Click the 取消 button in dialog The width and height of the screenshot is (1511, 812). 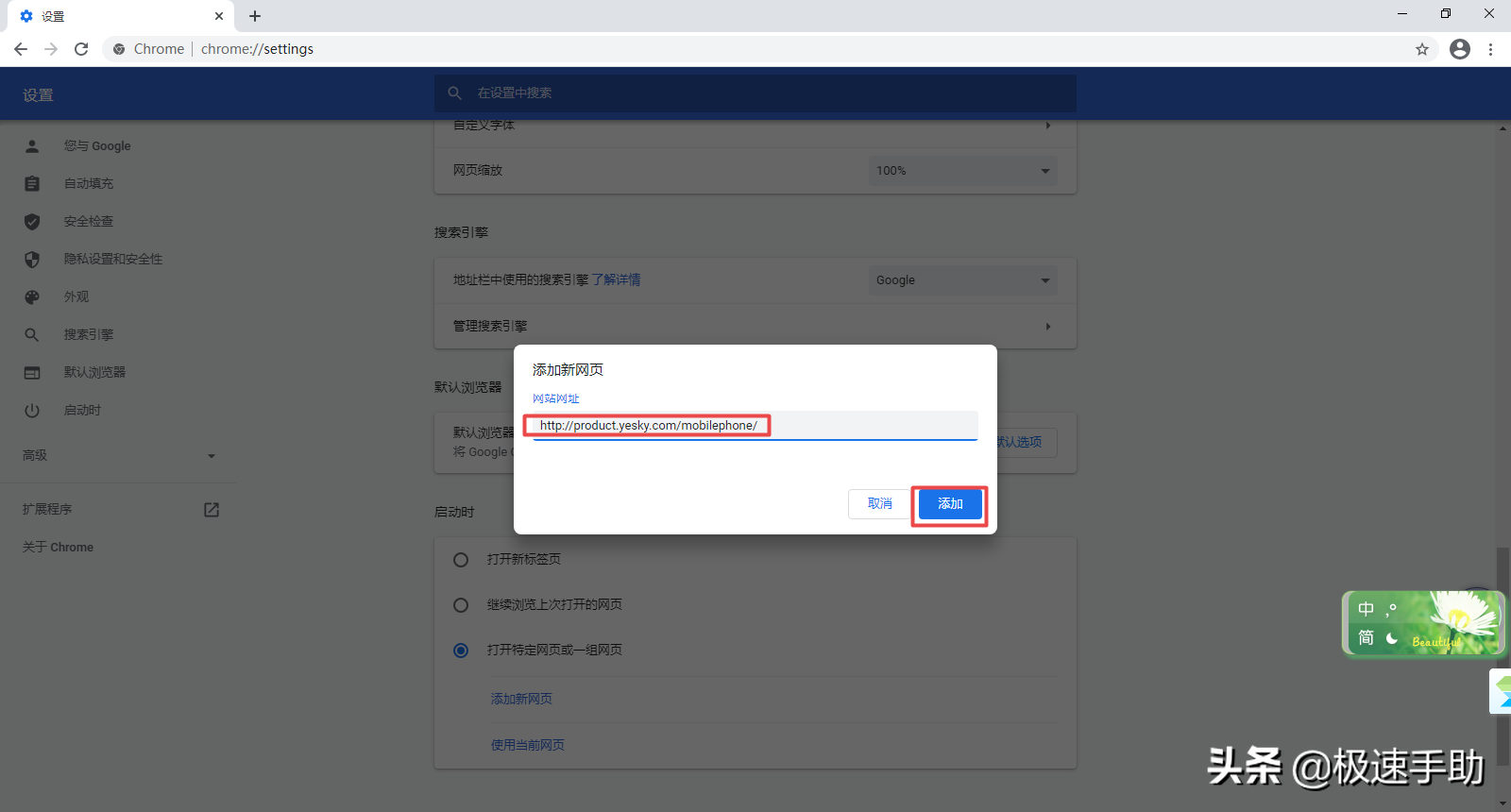pyautogui.click(x=879, y=504)
